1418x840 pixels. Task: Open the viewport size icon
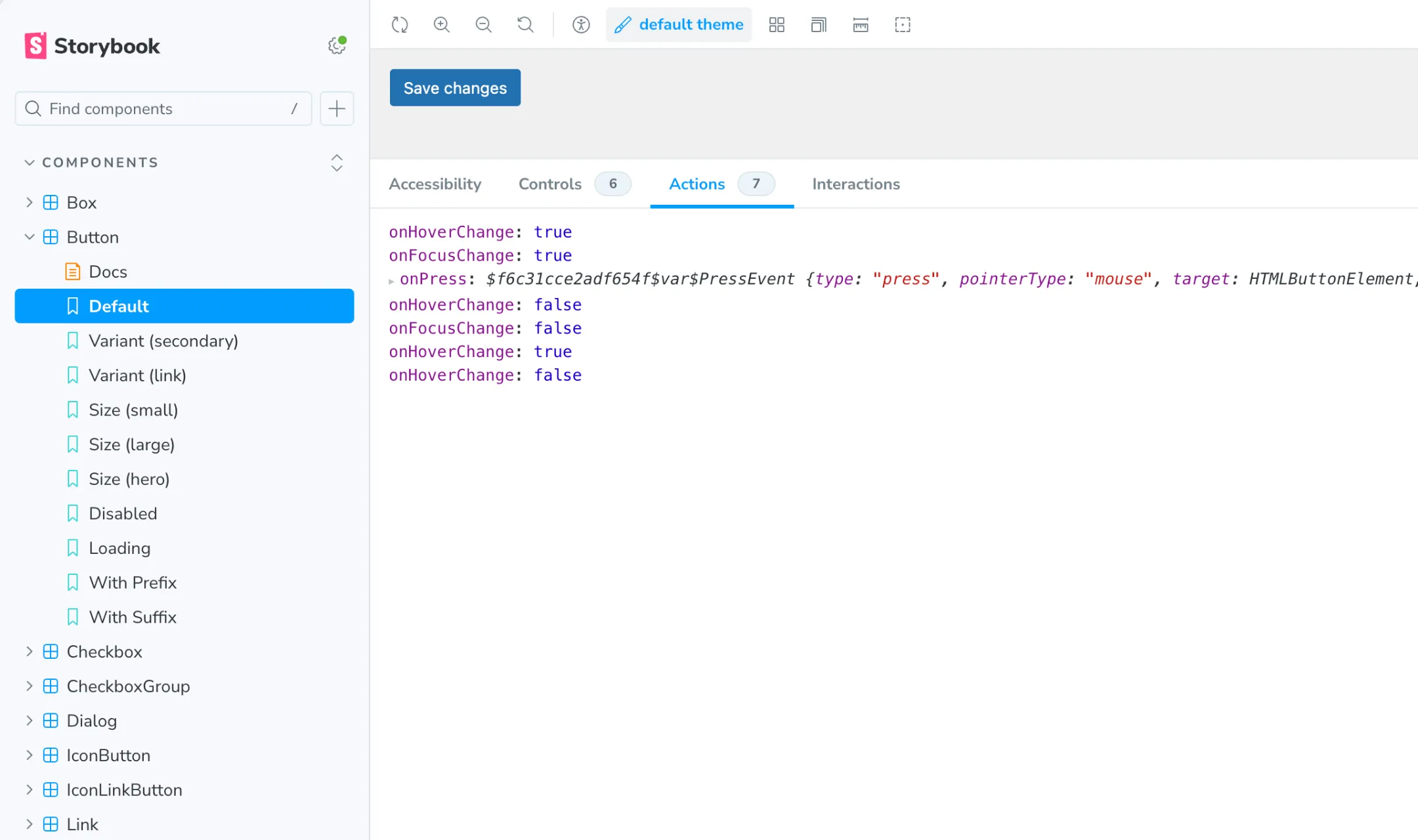click(819, 25)
